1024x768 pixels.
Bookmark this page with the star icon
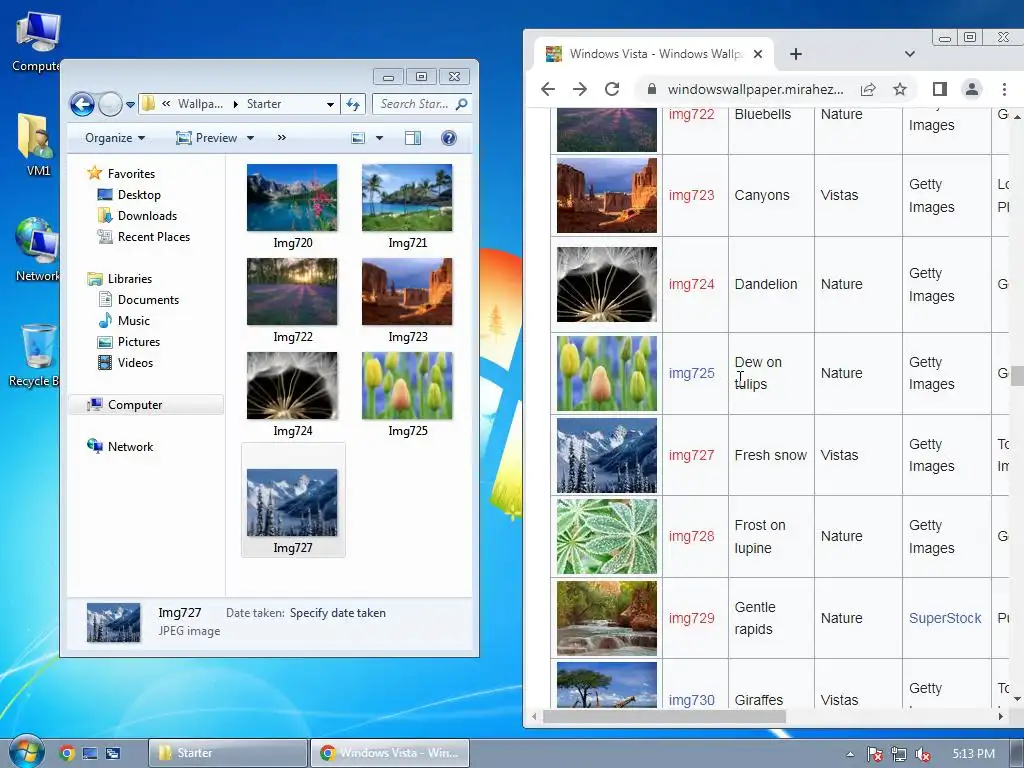click(900, 89)
